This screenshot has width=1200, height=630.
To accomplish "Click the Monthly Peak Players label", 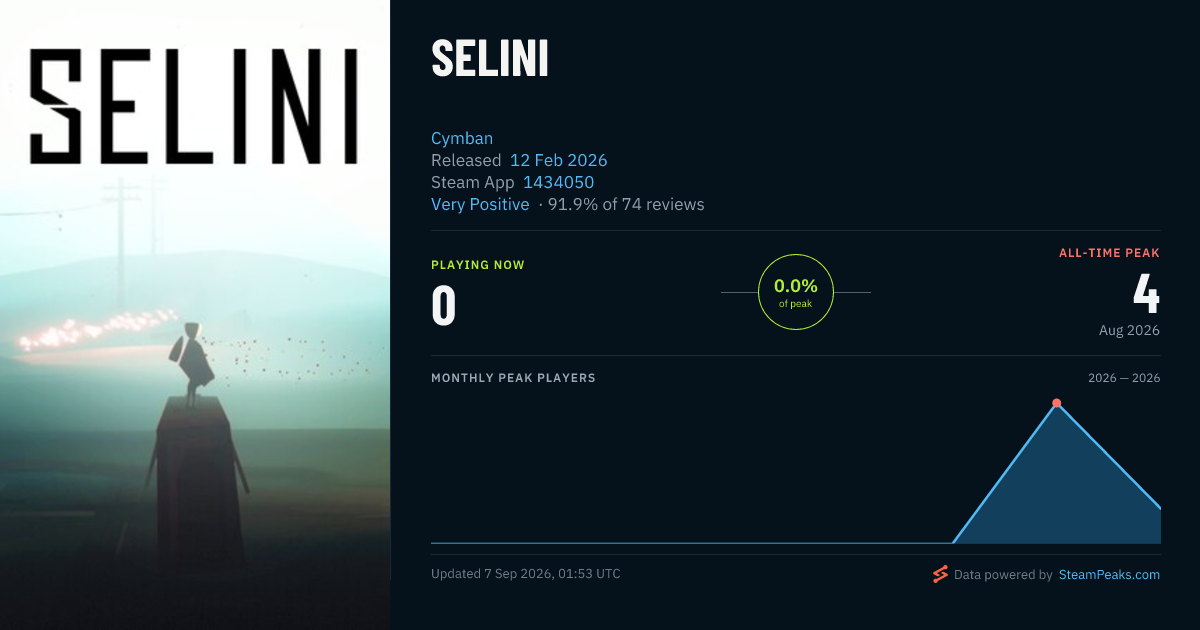I will tap(513, 378).
